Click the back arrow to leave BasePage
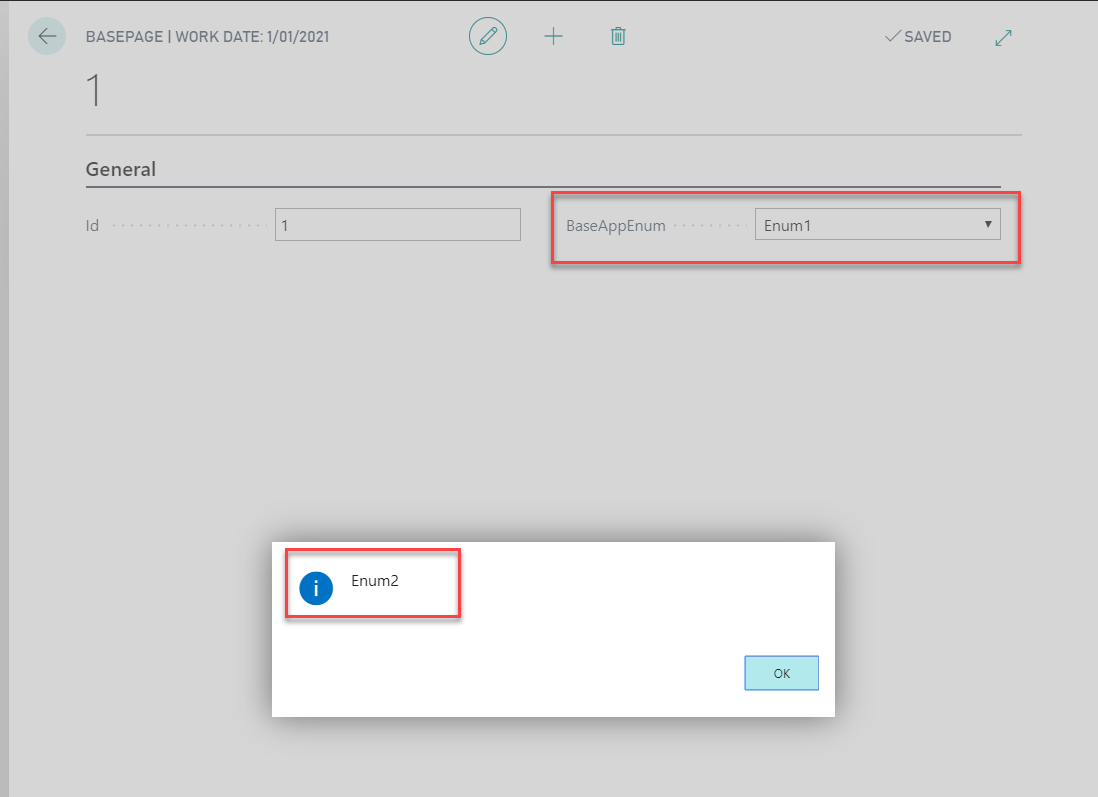The width and height of the screenshot is (1098, 797). click(46, 36)
